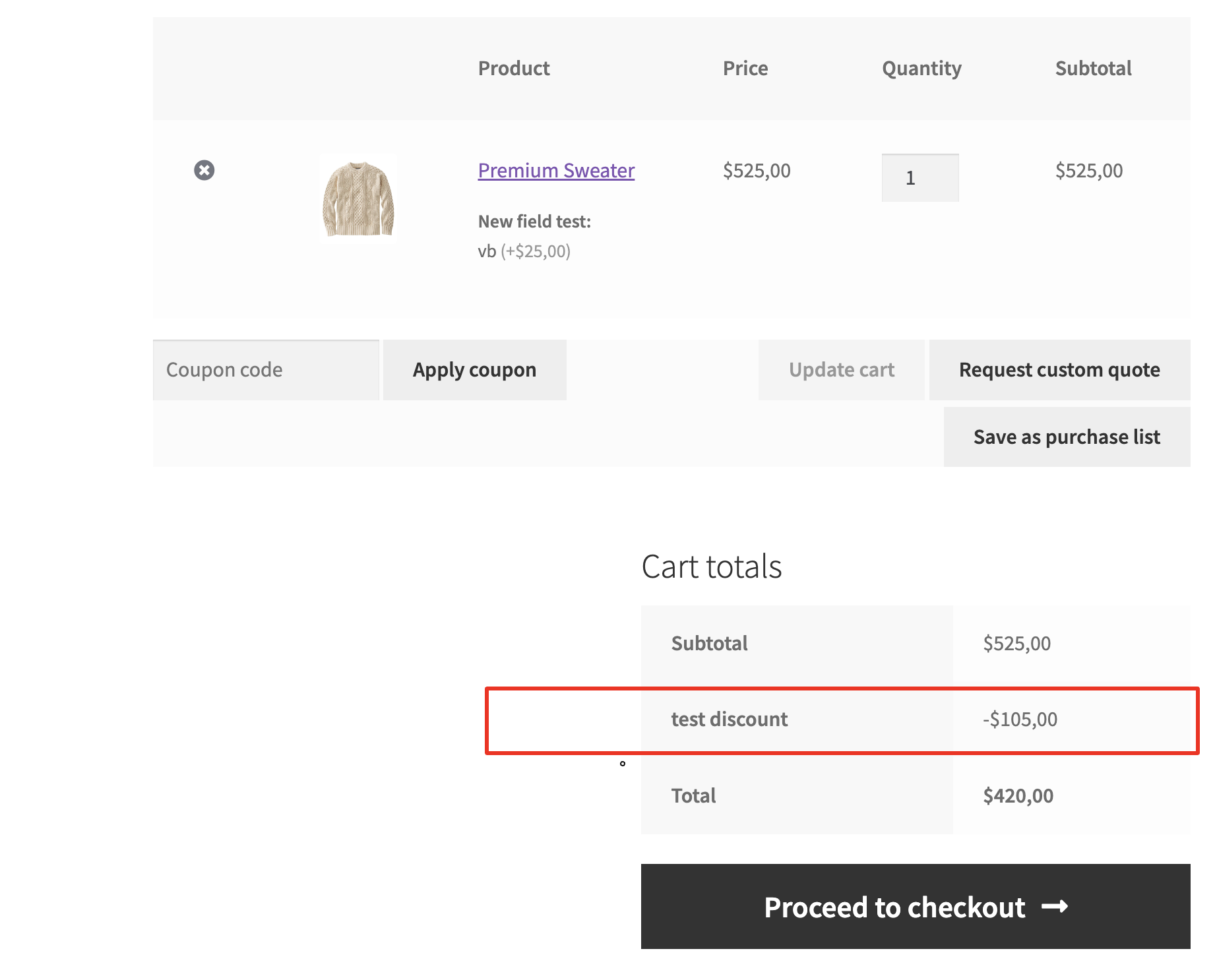Screen dimensions: 1215x980
Task: Save cart as purchase list
Action: point(1067,437)
